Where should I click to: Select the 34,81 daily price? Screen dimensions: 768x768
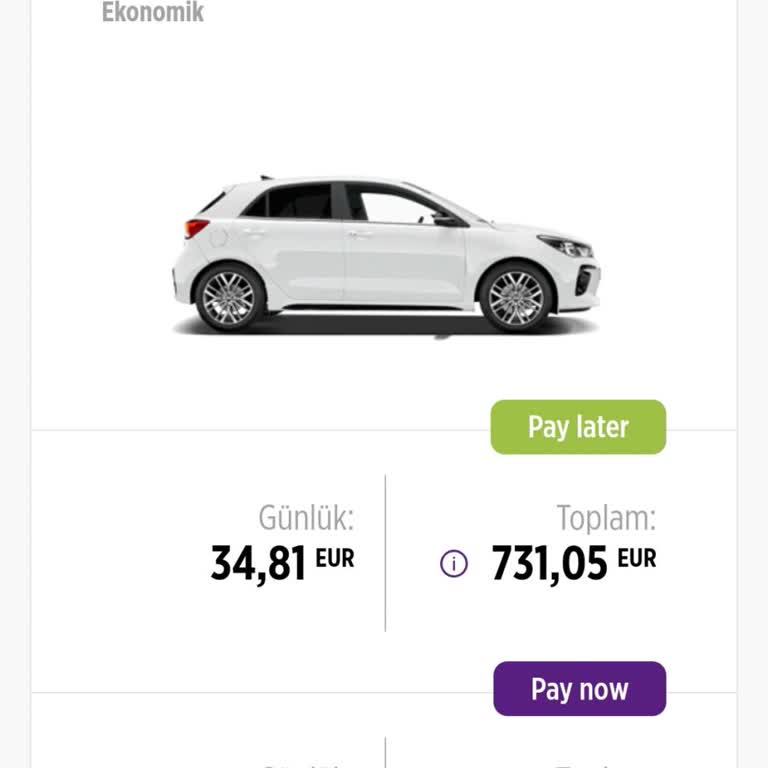point(258,564)
